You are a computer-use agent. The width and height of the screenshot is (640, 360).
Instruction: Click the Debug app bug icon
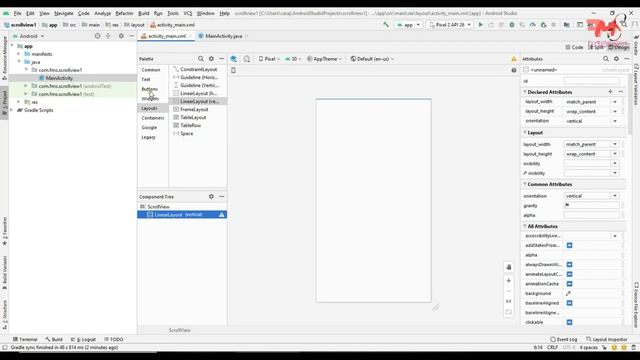pyautogui.click(x=512, y=25)
